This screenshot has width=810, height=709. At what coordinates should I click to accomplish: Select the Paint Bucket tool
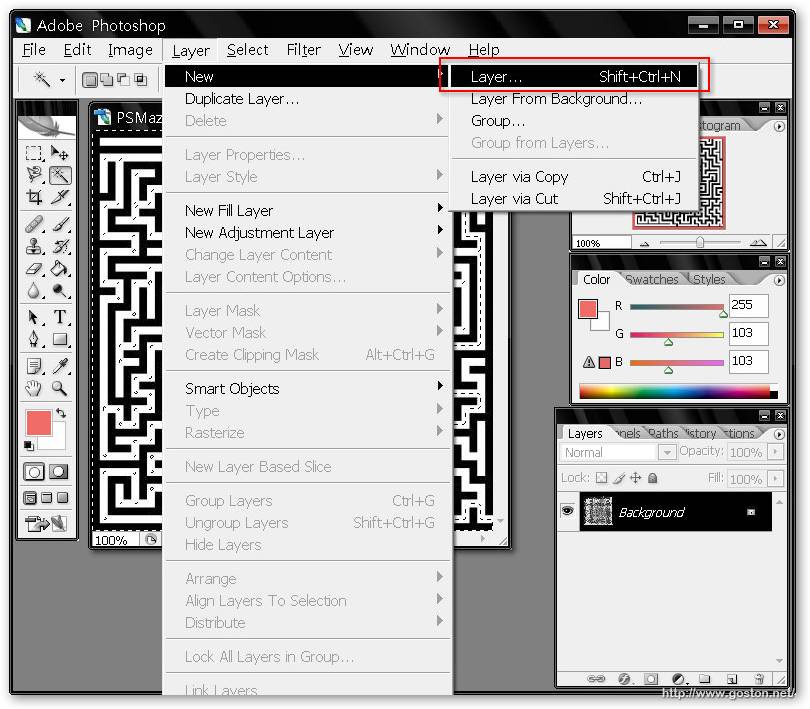pyautogui.click(x=60, y=269)
